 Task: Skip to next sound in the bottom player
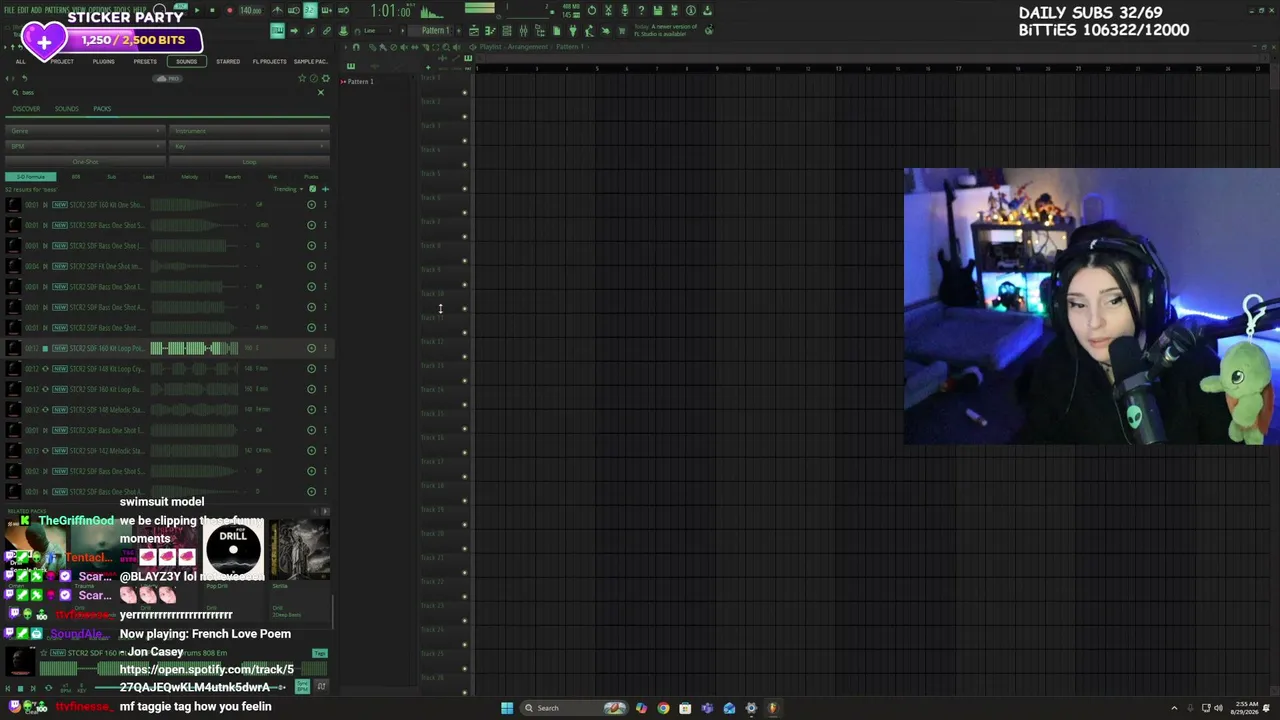click(x=33, y=688)
